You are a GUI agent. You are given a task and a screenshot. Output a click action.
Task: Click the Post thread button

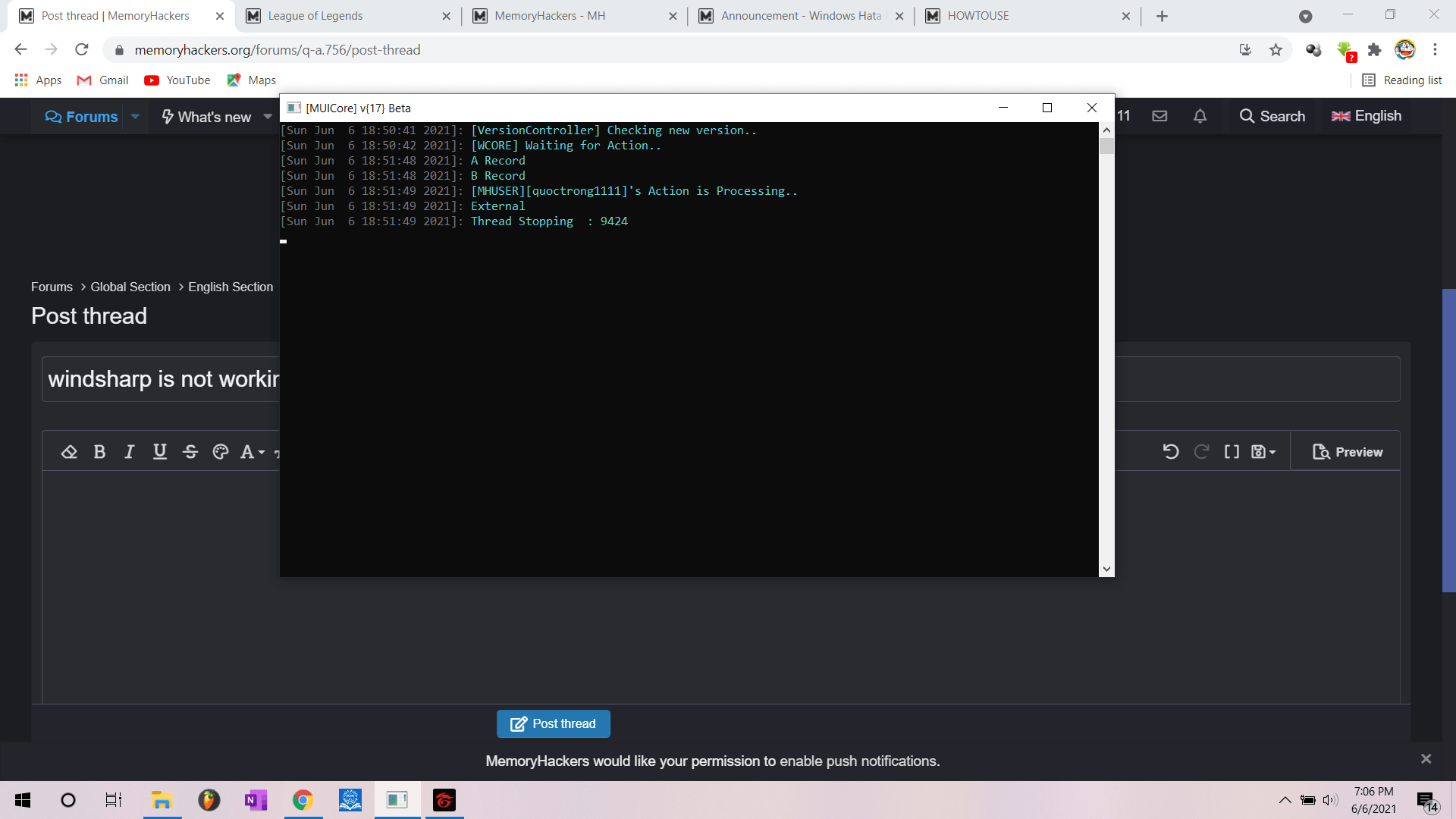[x=554, y=724]
